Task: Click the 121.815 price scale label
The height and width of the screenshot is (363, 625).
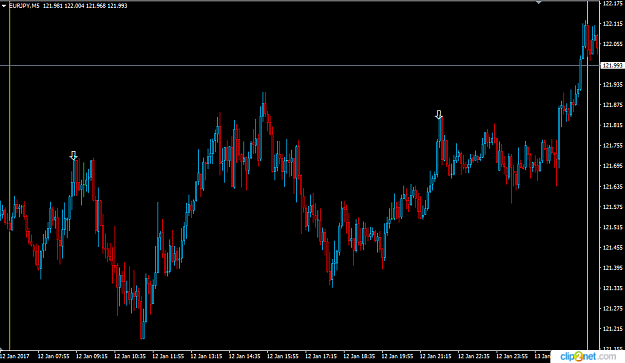Action: [613, 125]
